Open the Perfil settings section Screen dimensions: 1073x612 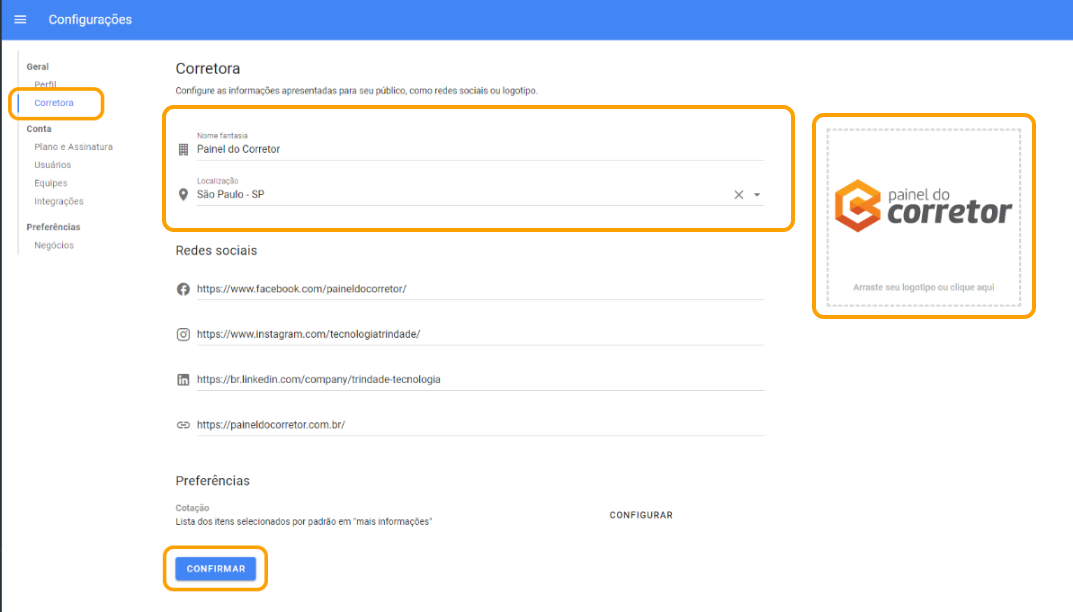[x=45, y=84]
